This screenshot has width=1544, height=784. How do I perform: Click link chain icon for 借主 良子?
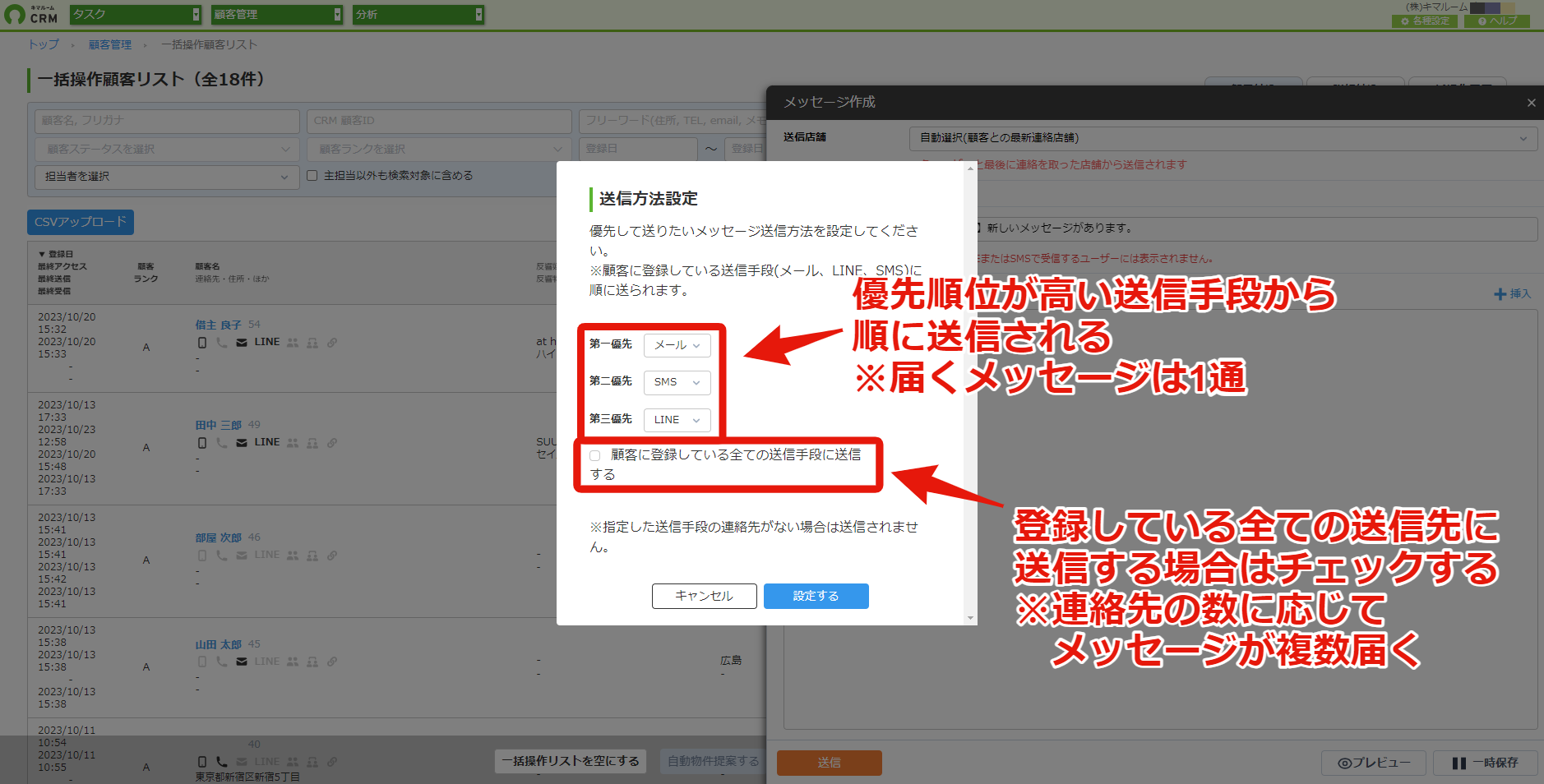[x=332, y=343]
